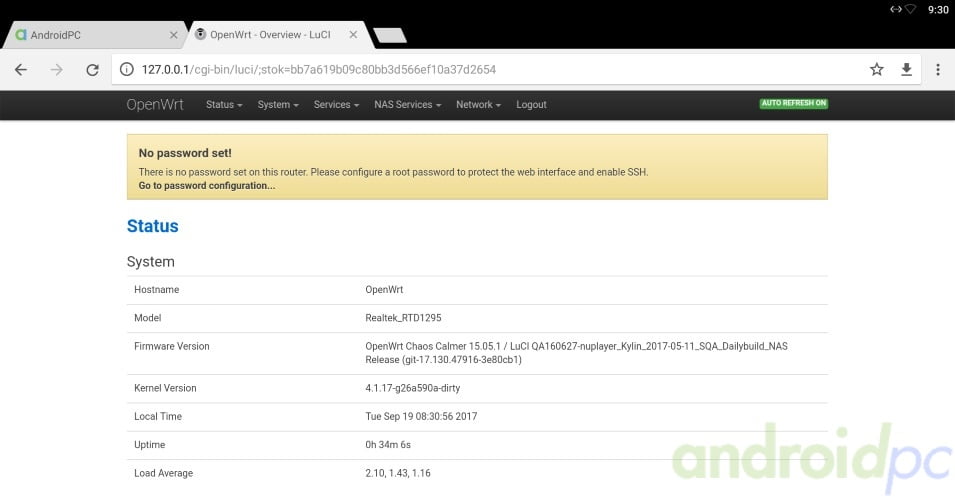This screenshot has width=955, height=497.
Task: Click the 'OpenWrt' hostname value
Action: pyautogui.click(x=384, y=290)
